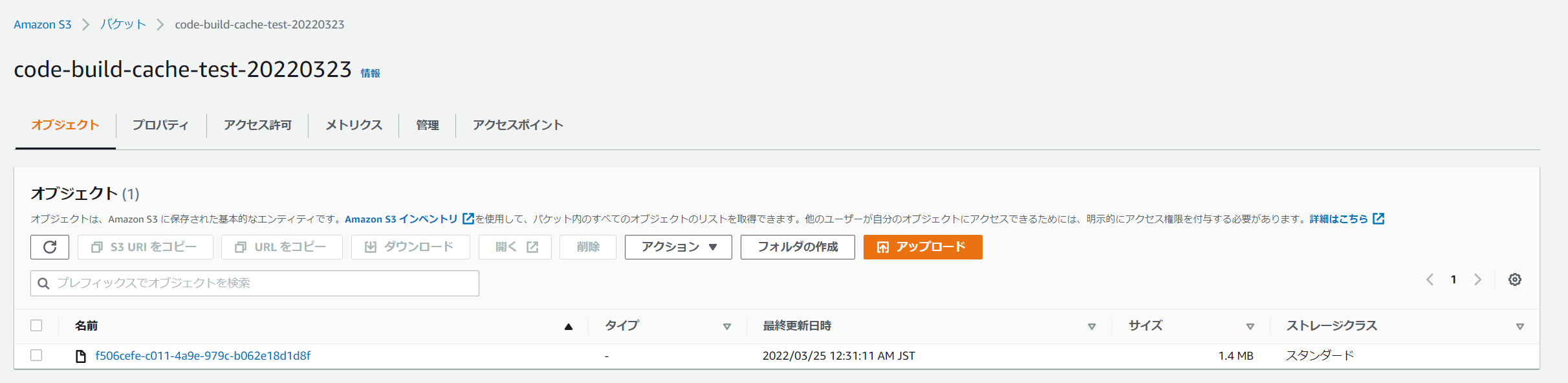Select the アクセスポイント tab
Screen dimensions: 1568x383
pyautogui.click(x=518, y=125)
